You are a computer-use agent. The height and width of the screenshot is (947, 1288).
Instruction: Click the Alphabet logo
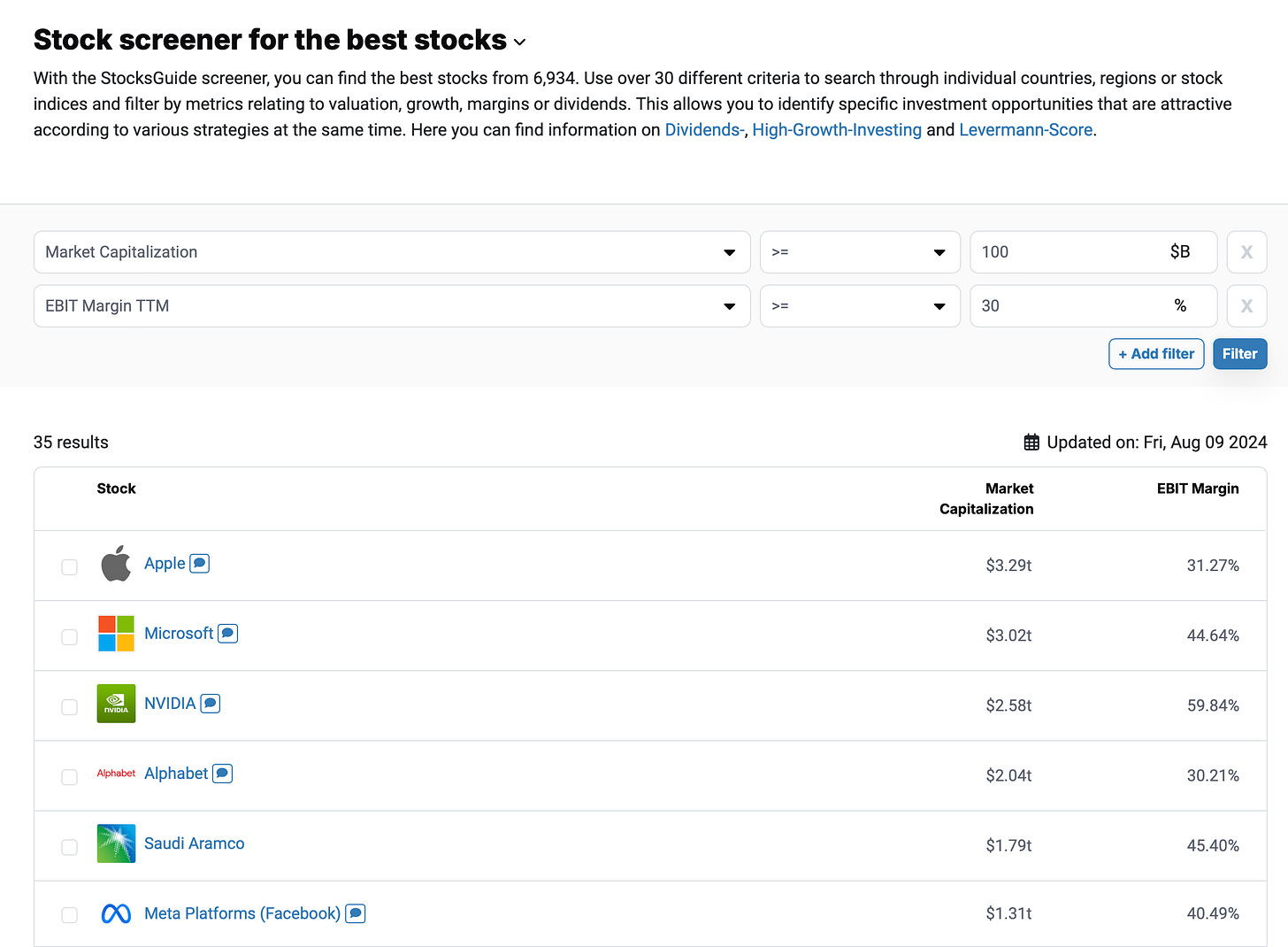pyautogui.click(x=116, y=774)
